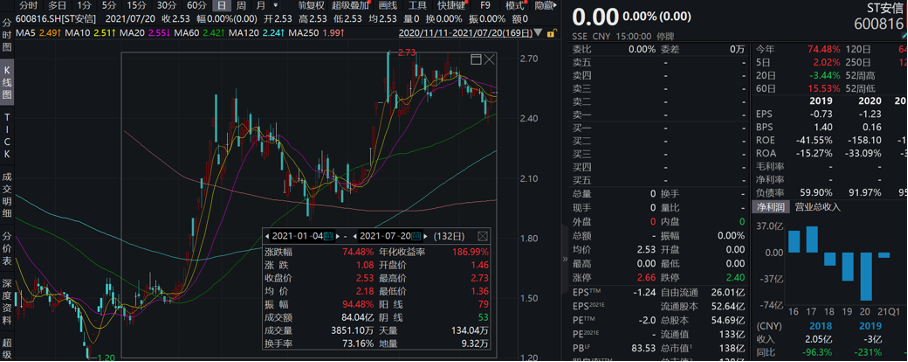This screenshot has width=908, height=362.
Task: Click the 2017 profit bar in chart
Action: [x=812, y=239]
